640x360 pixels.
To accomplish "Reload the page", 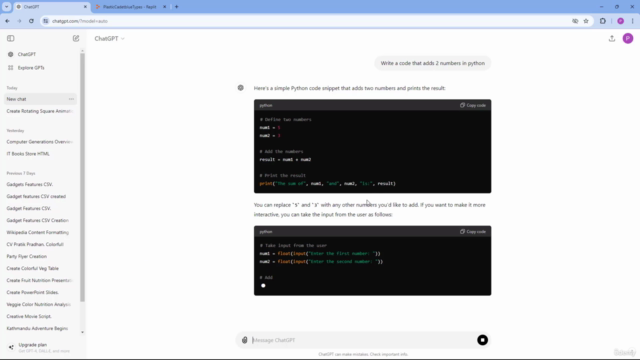I will pos(31,21).
